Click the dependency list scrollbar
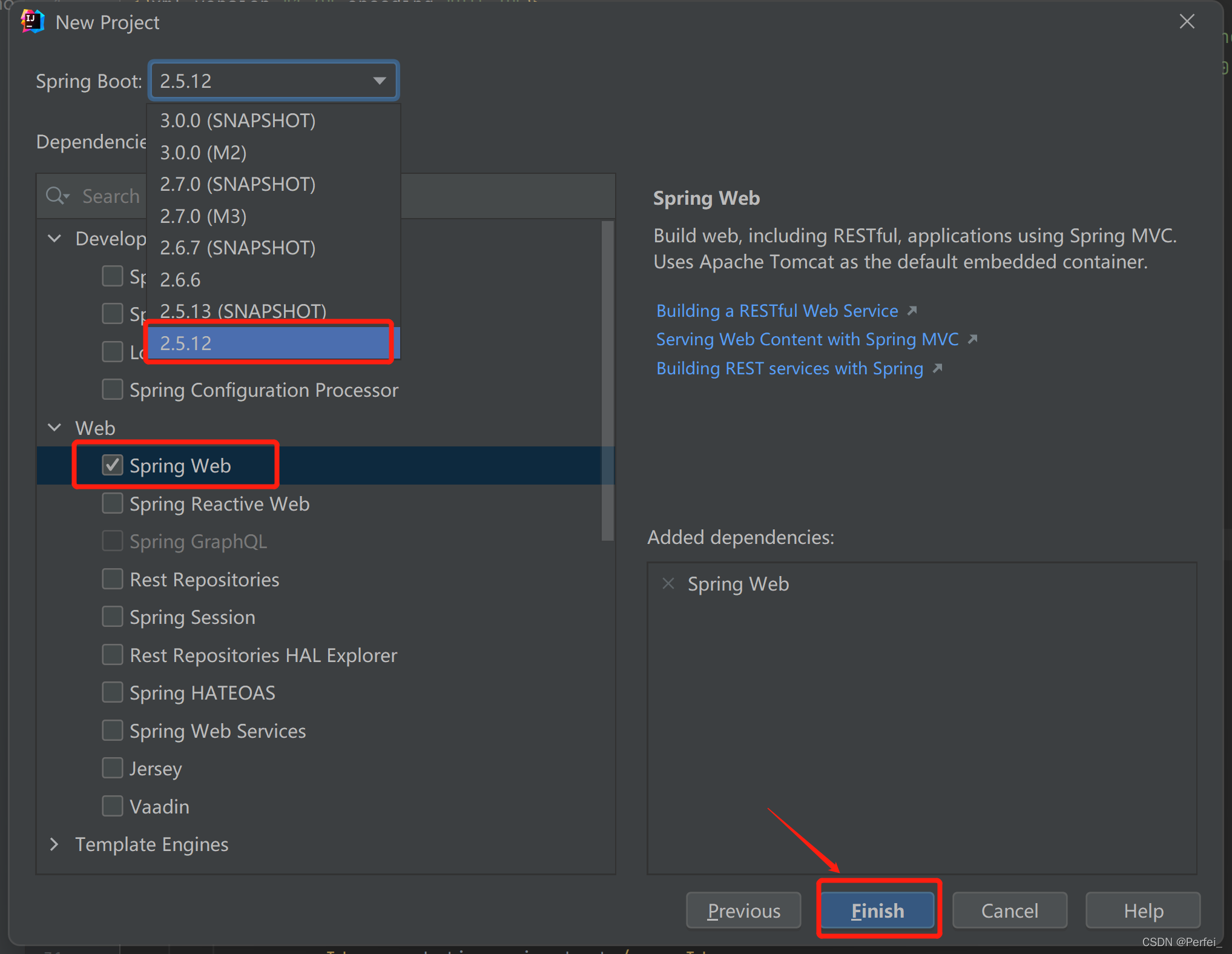This screenshot has height=954, width=1232. (607, 382)
